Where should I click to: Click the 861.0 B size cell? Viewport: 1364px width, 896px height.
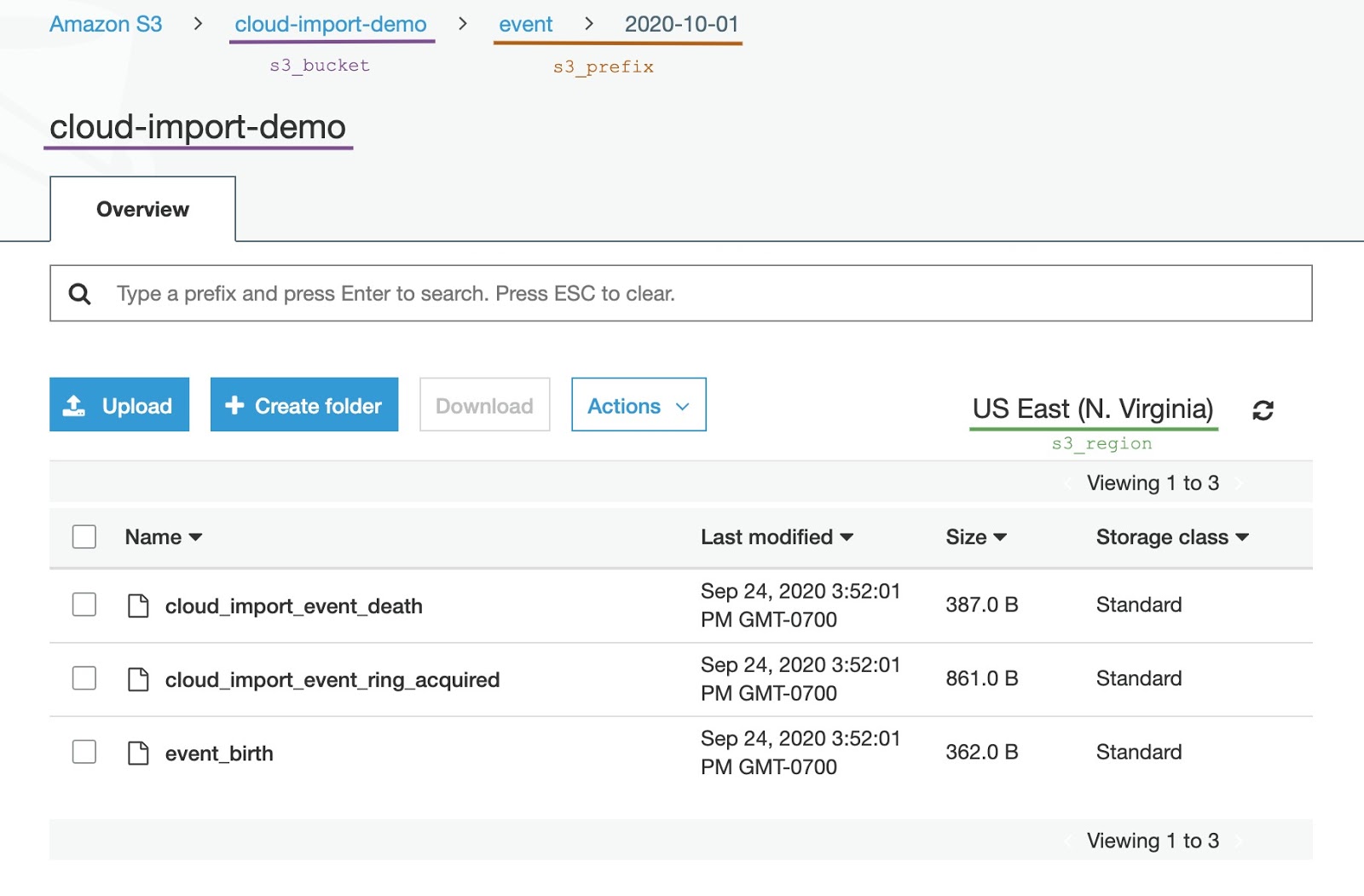(982, 678)
